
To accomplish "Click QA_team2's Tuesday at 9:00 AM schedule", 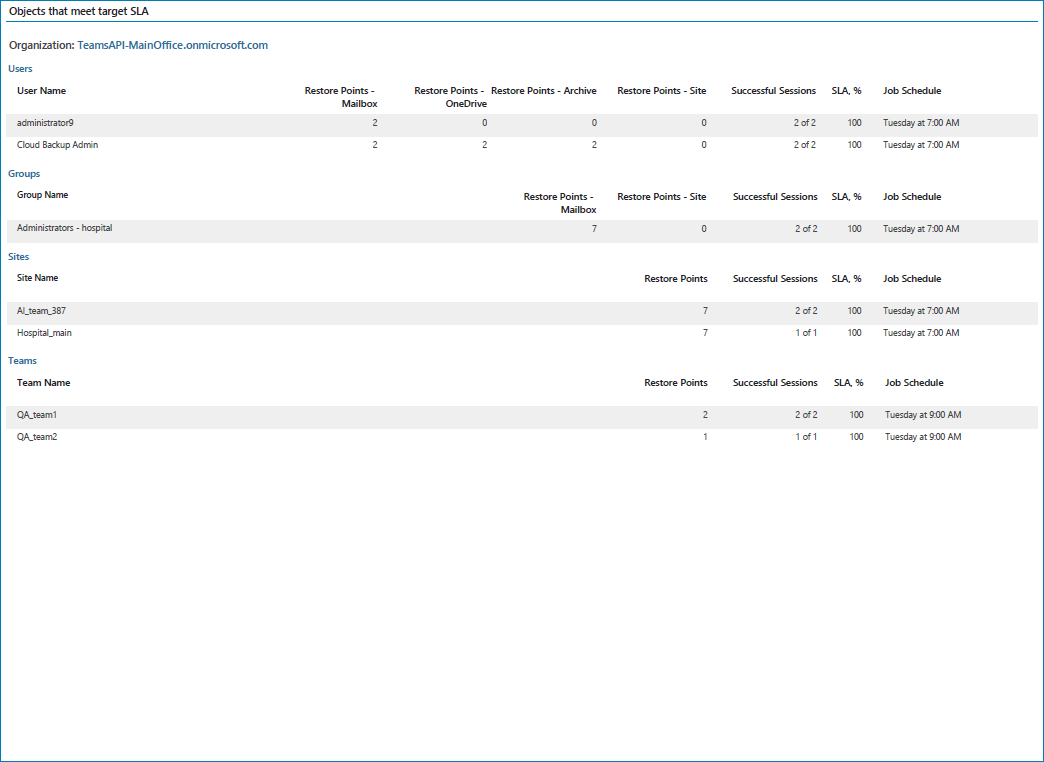I will [923, 437].
